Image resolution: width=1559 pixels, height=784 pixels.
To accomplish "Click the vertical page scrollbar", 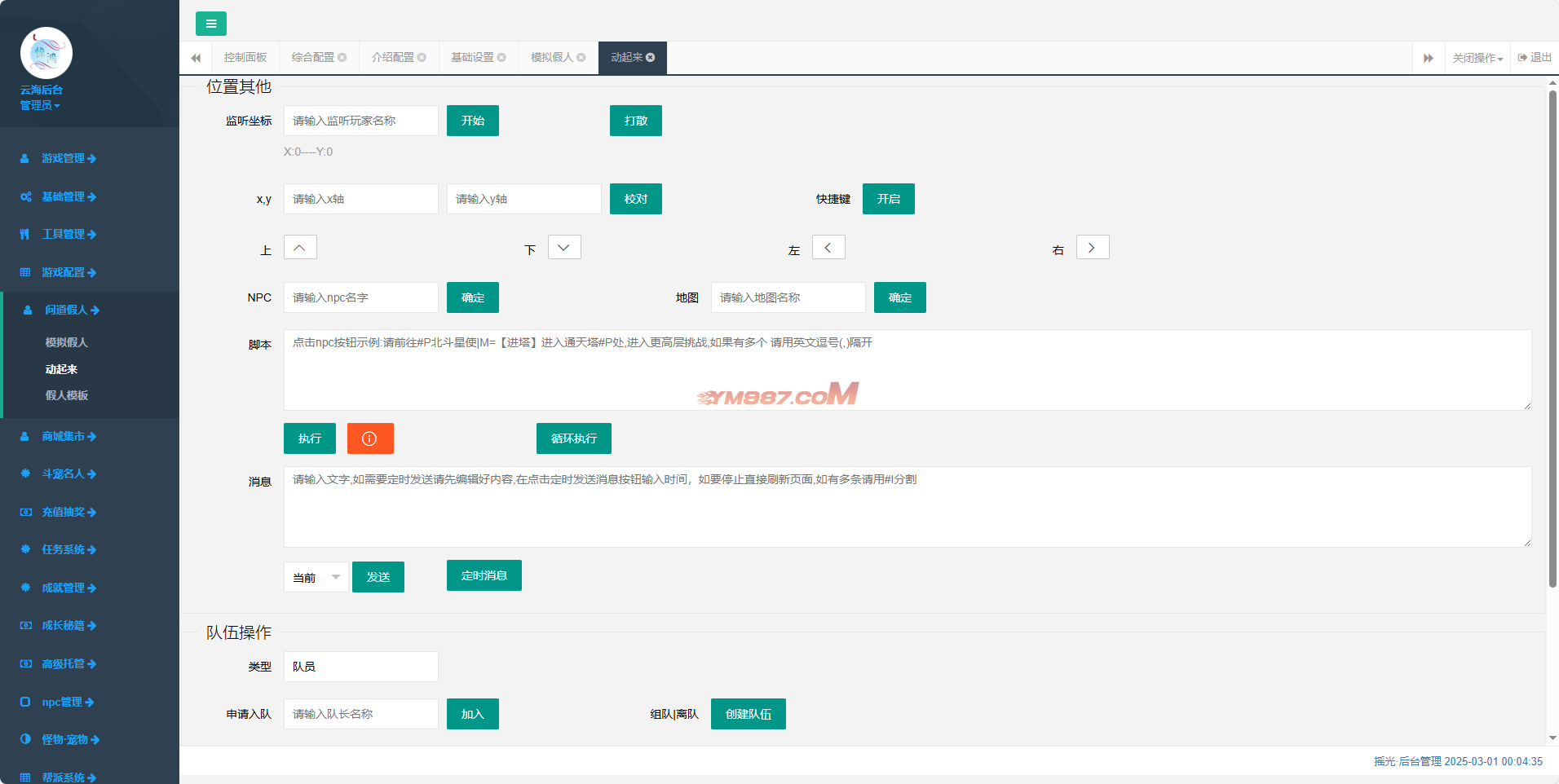I will point(1552,338).
